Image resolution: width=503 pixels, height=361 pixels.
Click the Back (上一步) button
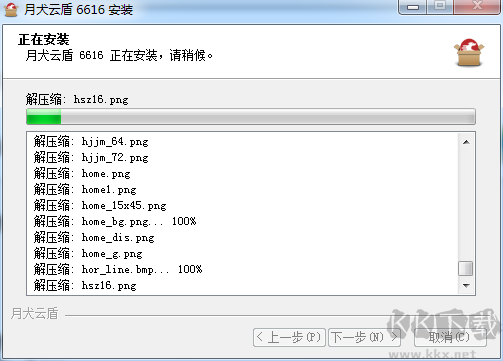point(289,337)
